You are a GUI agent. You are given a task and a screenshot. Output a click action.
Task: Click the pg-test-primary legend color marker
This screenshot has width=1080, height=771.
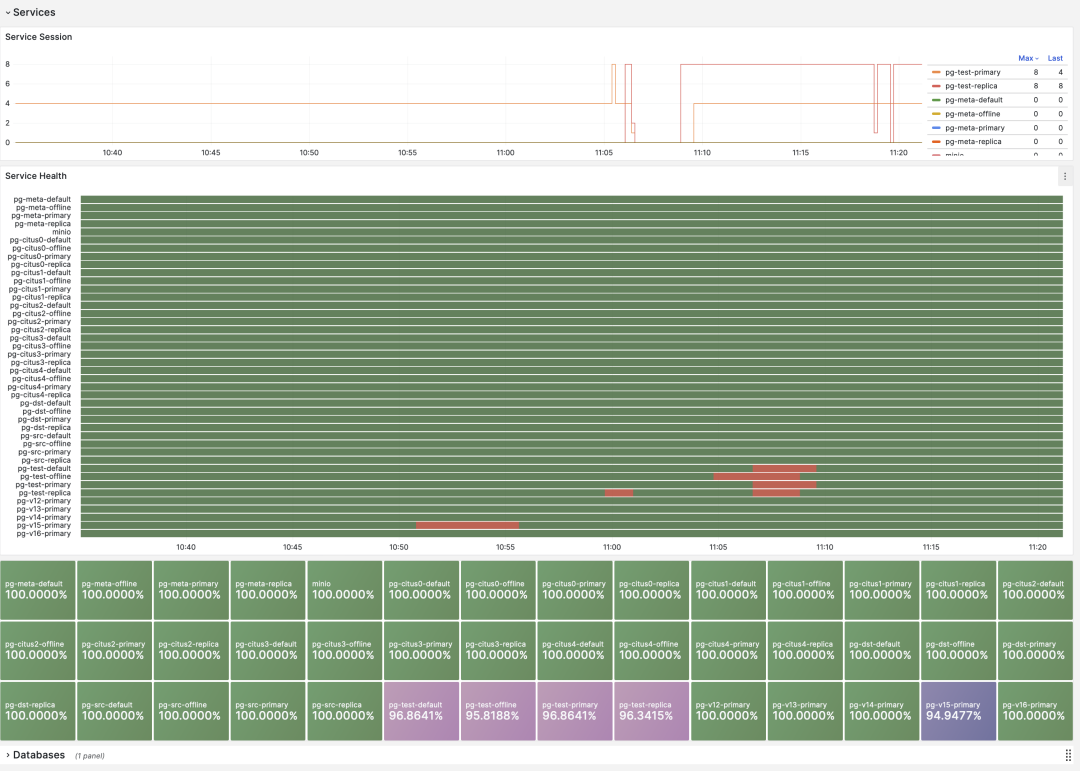pyautogui.click(x=936, y=72)
